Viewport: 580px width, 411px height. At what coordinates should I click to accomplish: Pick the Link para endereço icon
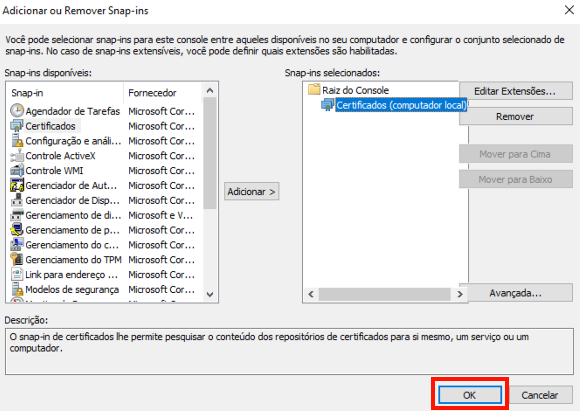tap(17, 274)
